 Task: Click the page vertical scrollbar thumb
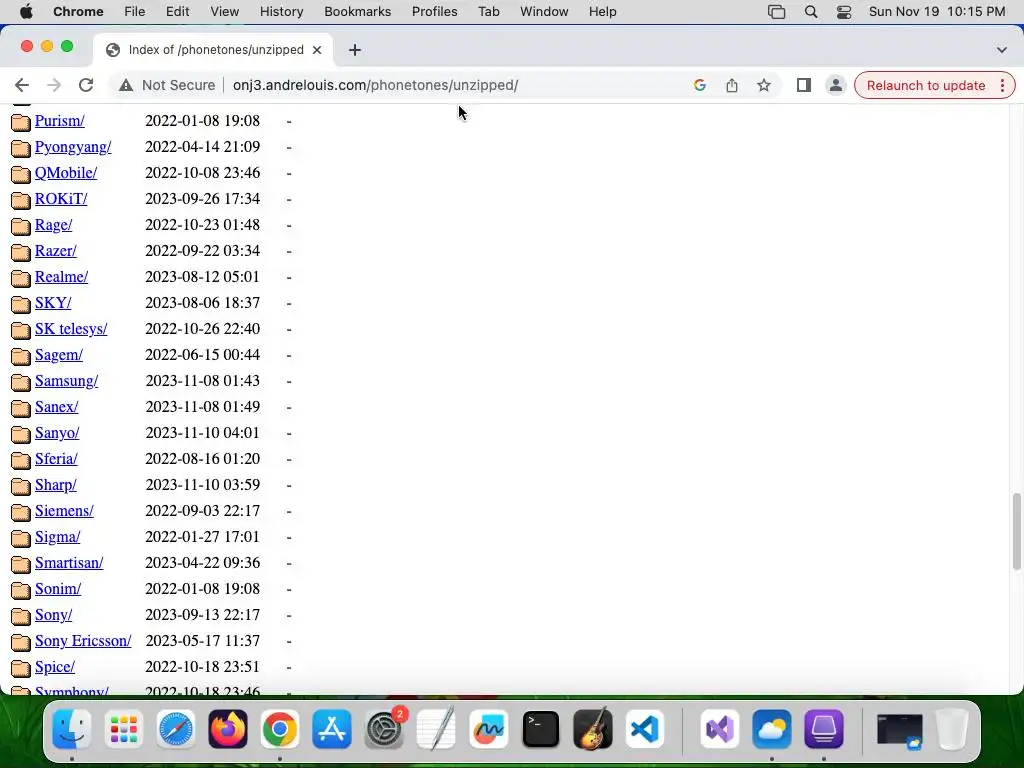tap(1016, 532)
